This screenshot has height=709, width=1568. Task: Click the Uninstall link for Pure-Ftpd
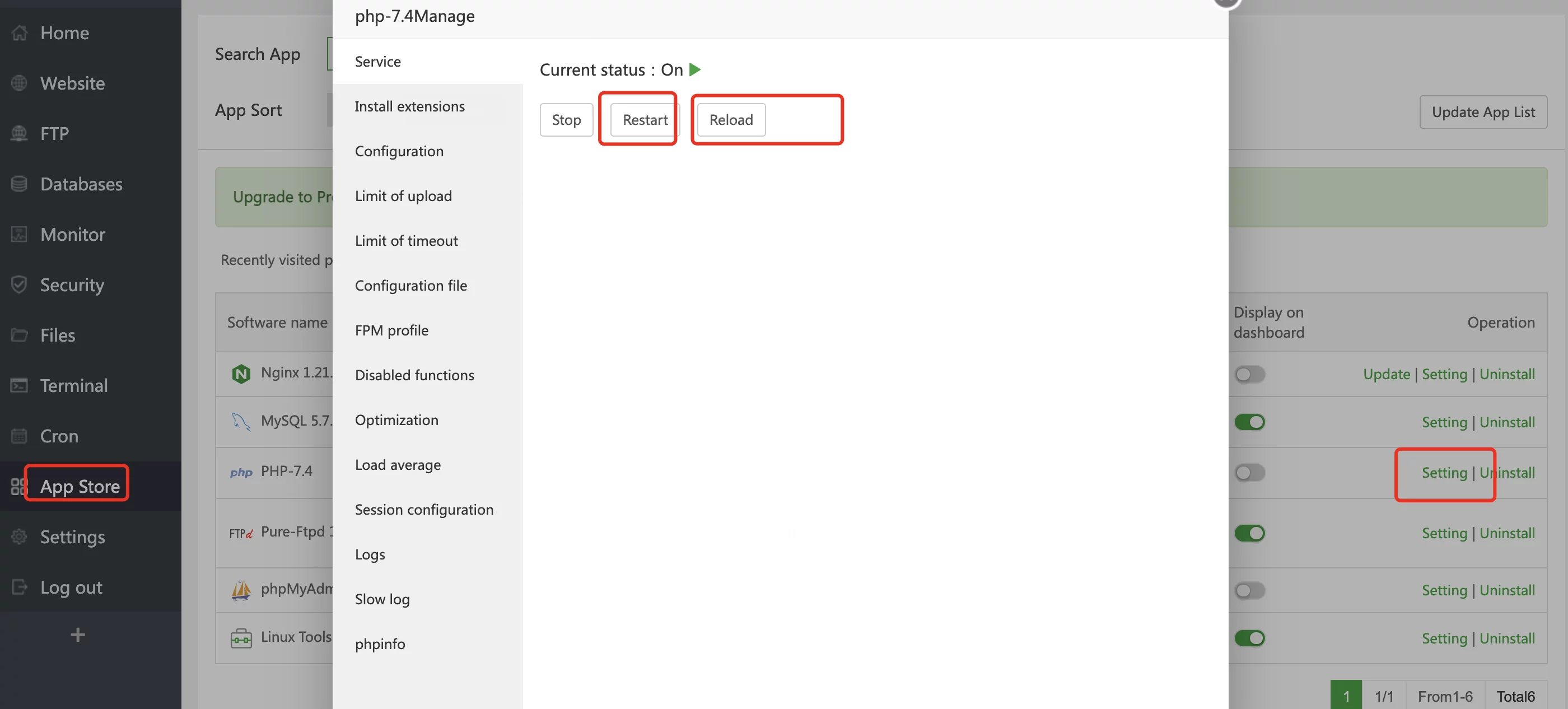(1506, 533)
